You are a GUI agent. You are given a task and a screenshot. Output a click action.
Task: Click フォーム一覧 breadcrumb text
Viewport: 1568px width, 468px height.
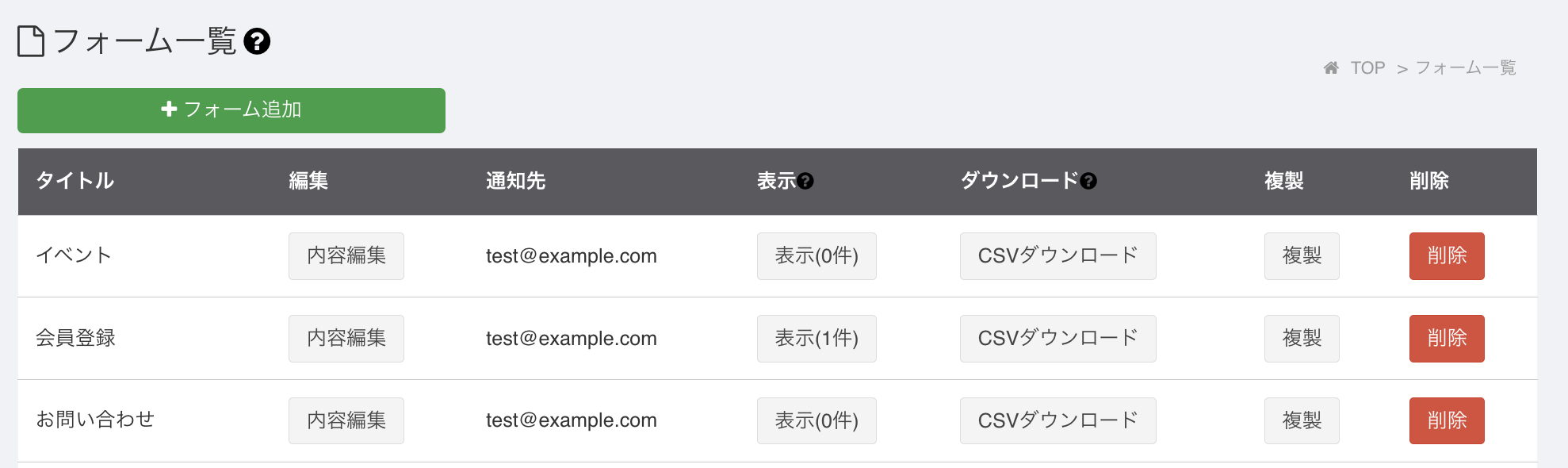[1466, 68]
